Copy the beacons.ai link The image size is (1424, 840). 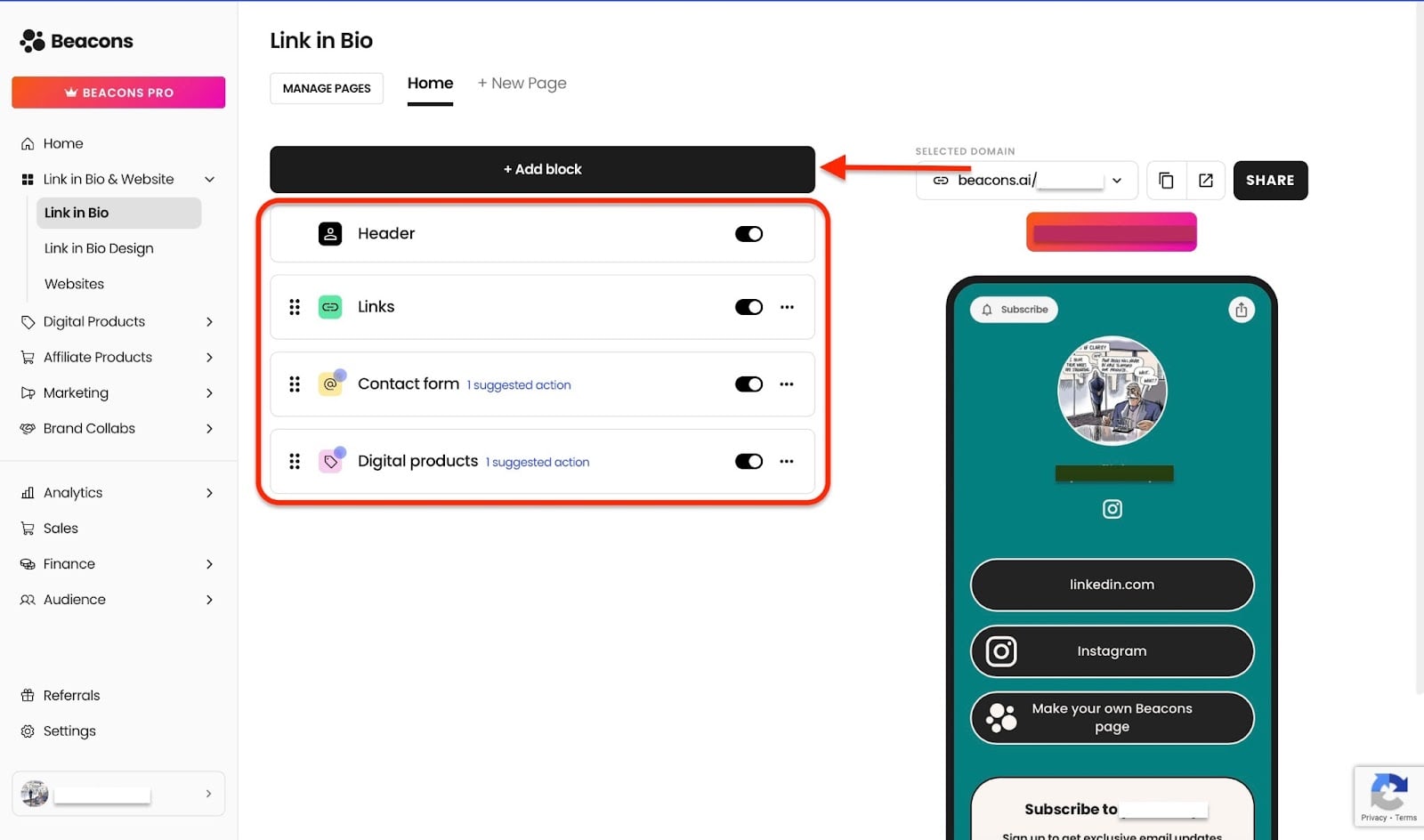1166,181
